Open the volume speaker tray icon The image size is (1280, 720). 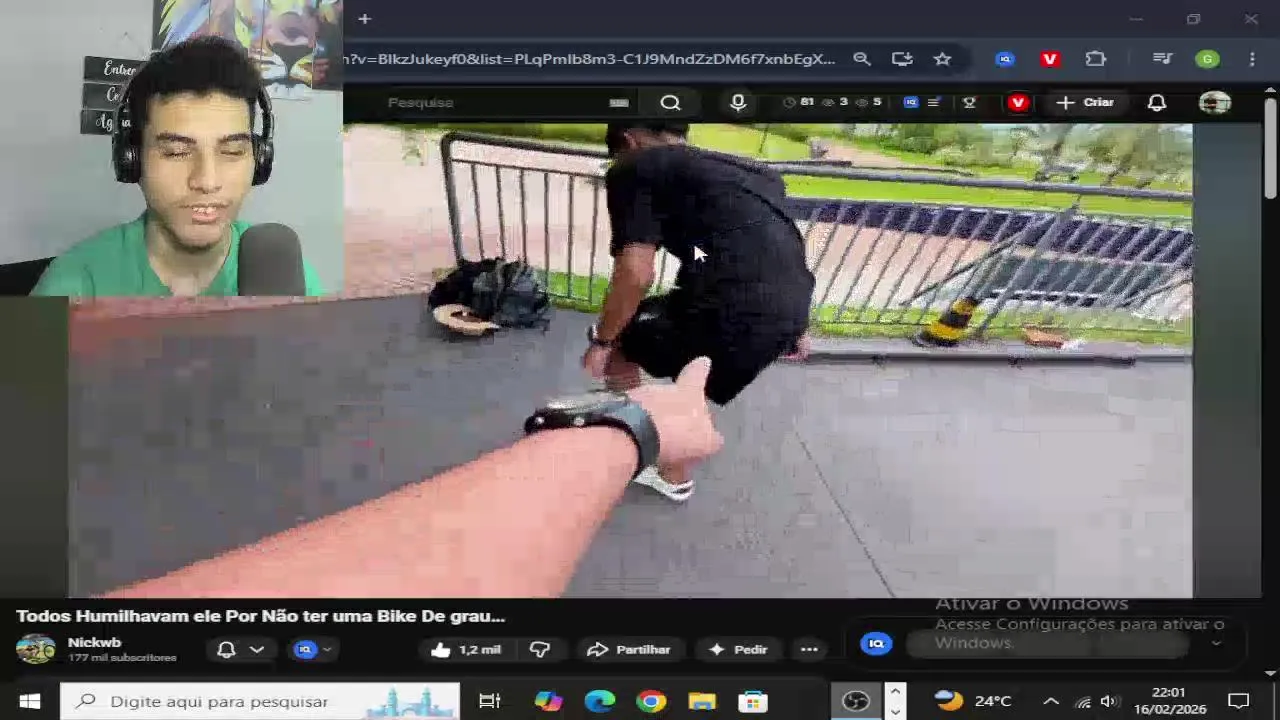[1108, 701]
